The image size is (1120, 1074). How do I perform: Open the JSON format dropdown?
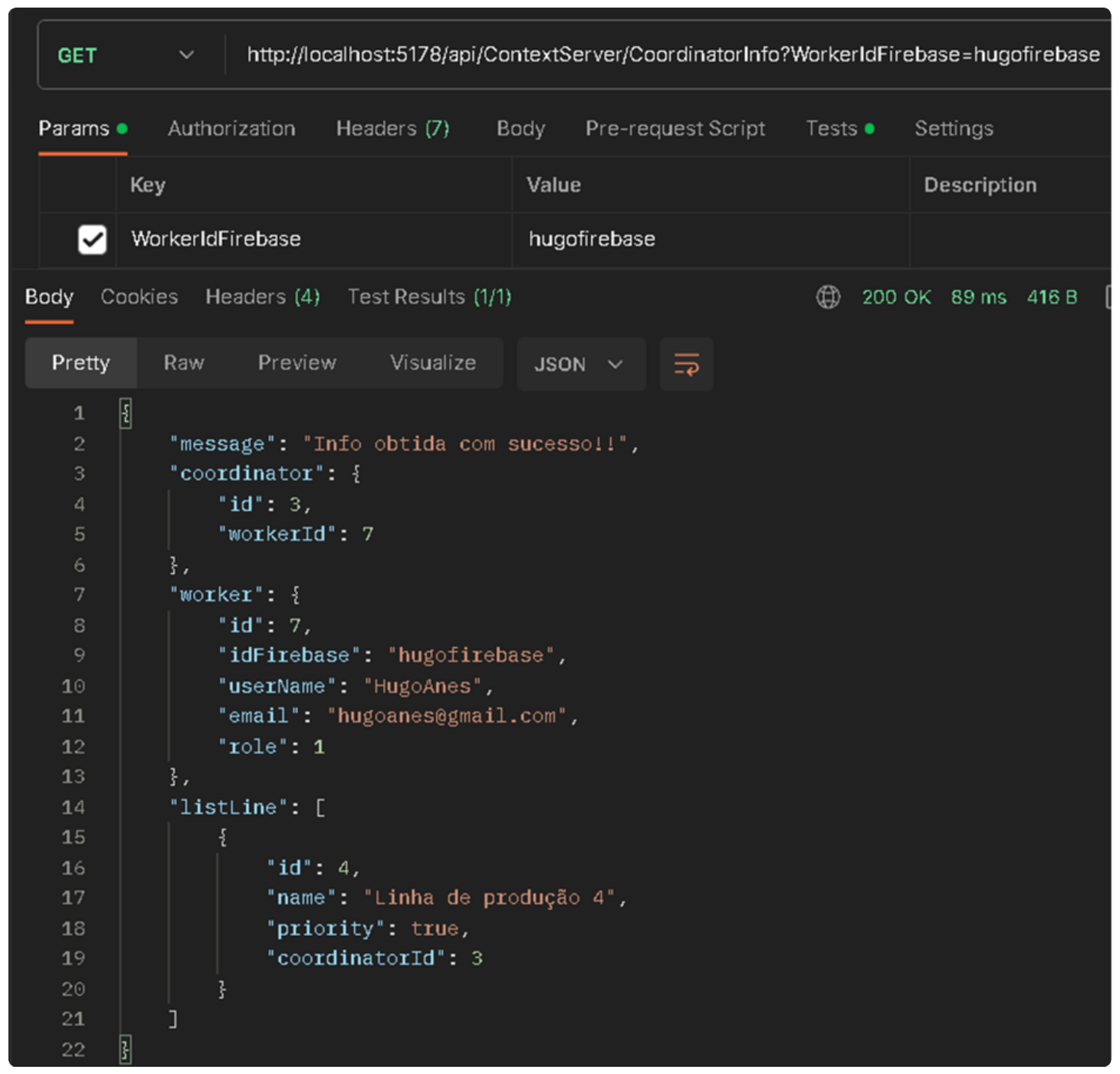coord(581,364)
